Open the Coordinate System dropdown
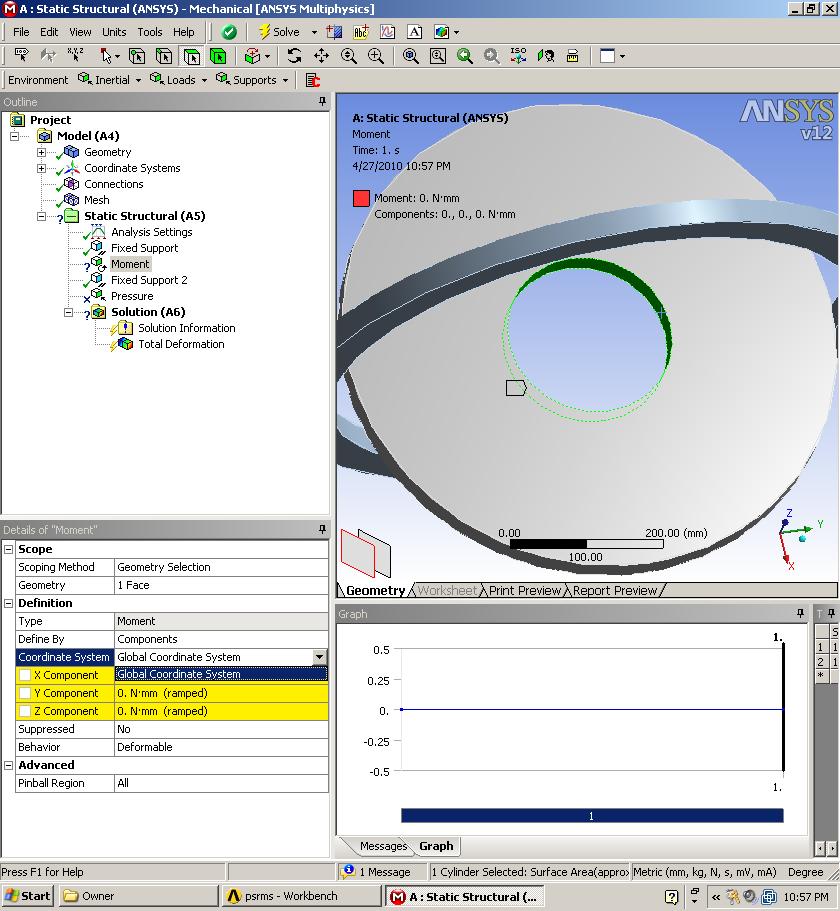This screenshot has height=911, width=840. coord(319,657)
